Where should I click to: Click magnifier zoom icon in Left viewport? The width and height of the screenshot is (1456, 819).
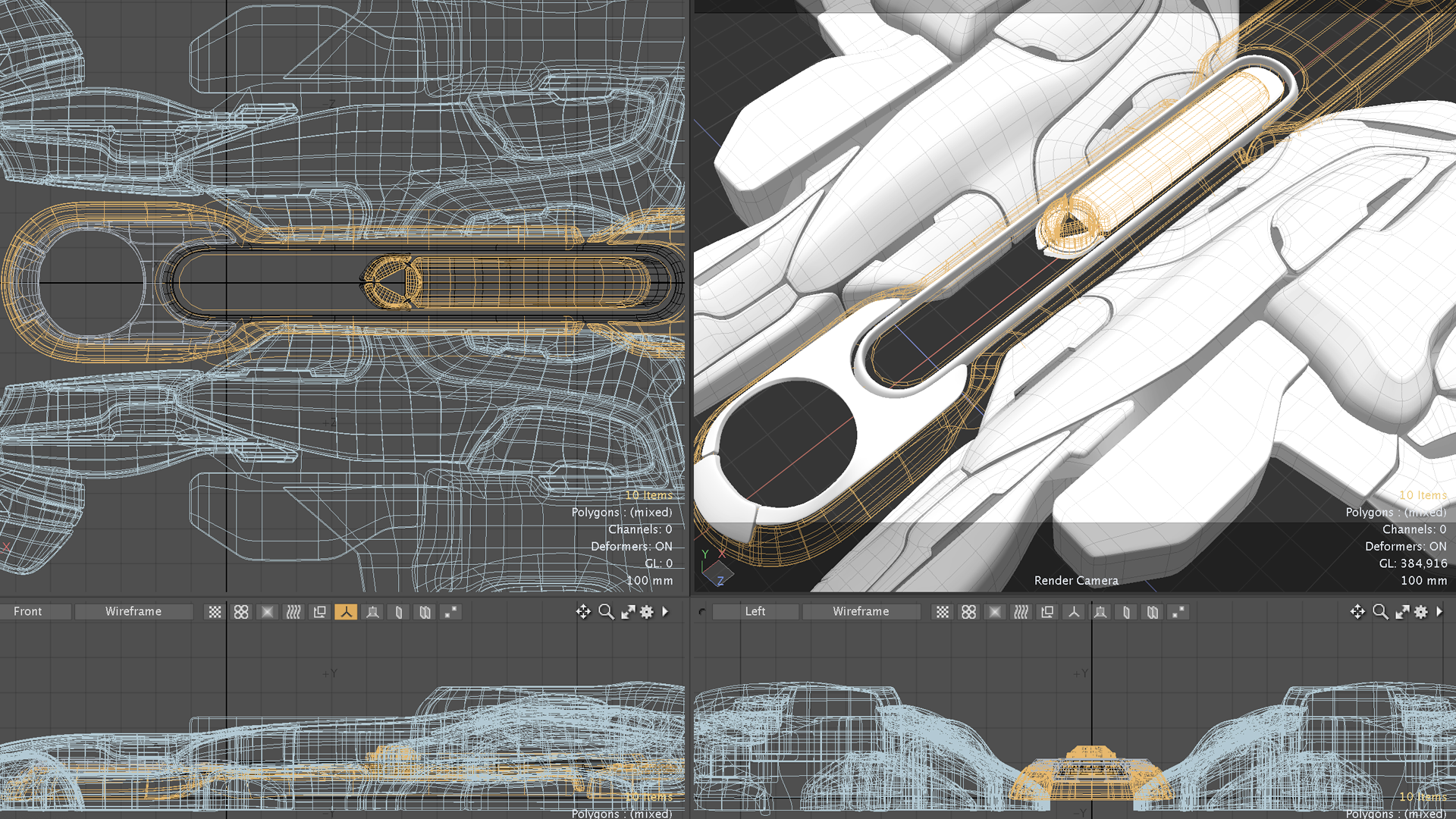pyautogui.click(x=1380, y=612)
